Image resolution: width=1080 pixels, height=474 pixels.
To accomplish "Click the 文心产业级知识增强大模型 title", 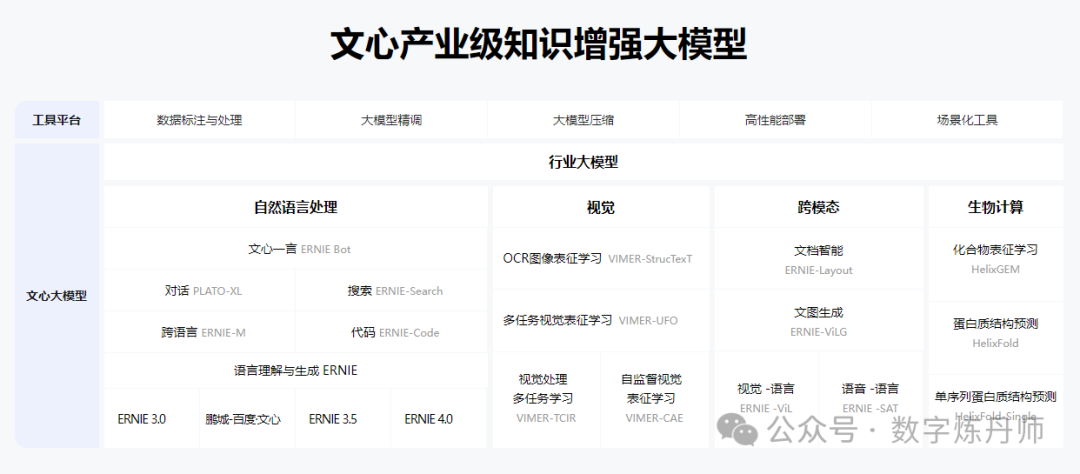I will point(539,45).
